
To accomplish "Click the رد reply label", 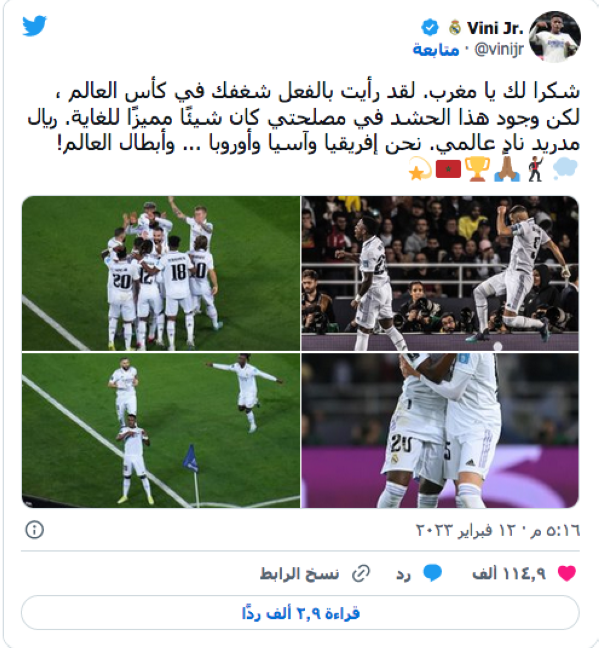I will [403, 574].
